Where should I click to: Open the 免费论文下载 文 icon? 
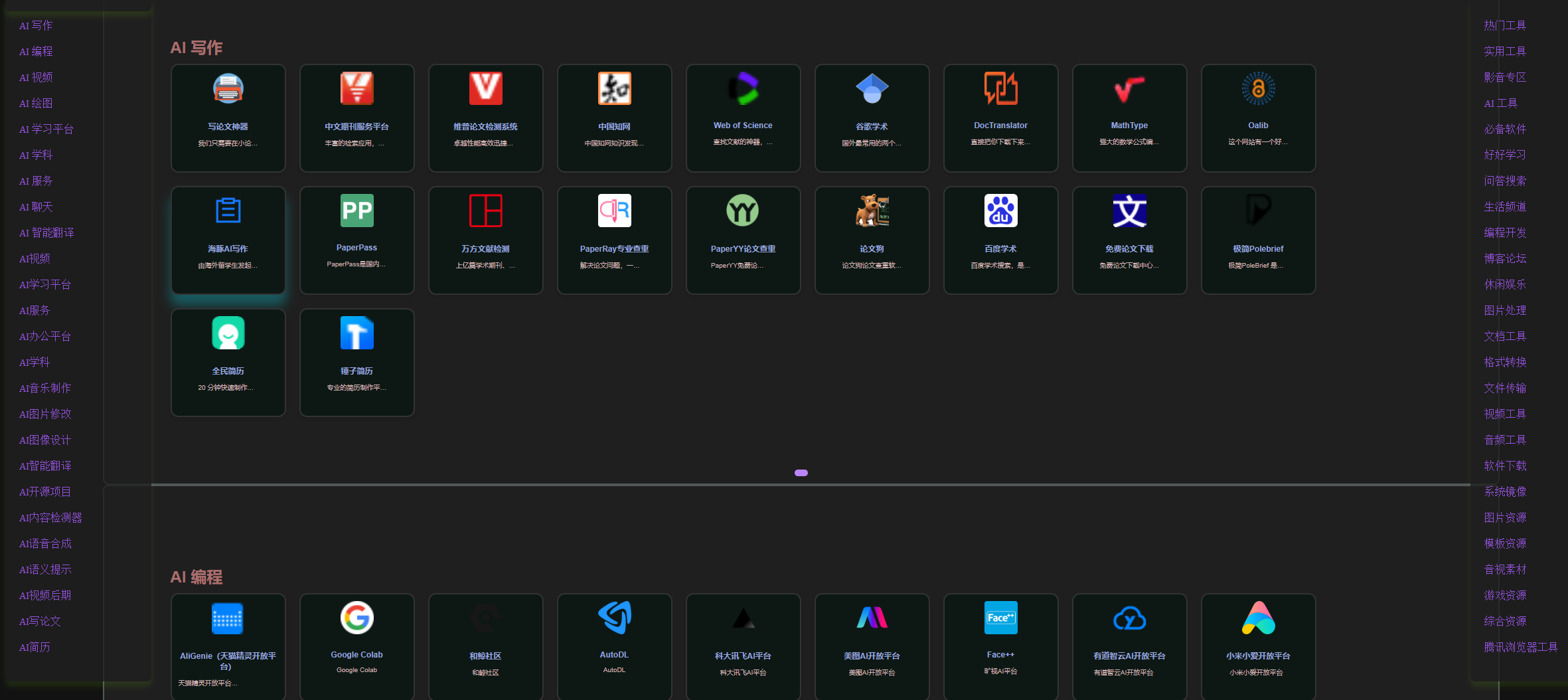(1129, 211)
